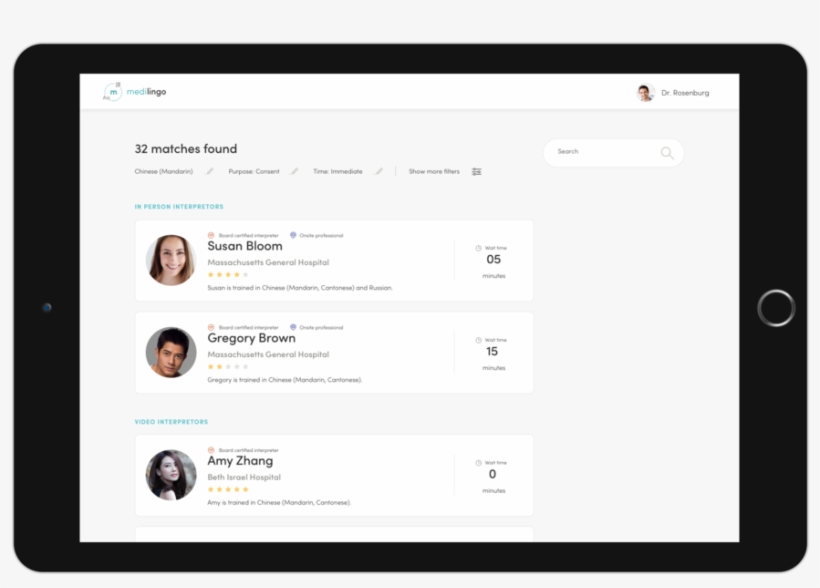Click the medilingo logo icon
This screenshot has width=820, height=588.
click(x=113, y=92)
